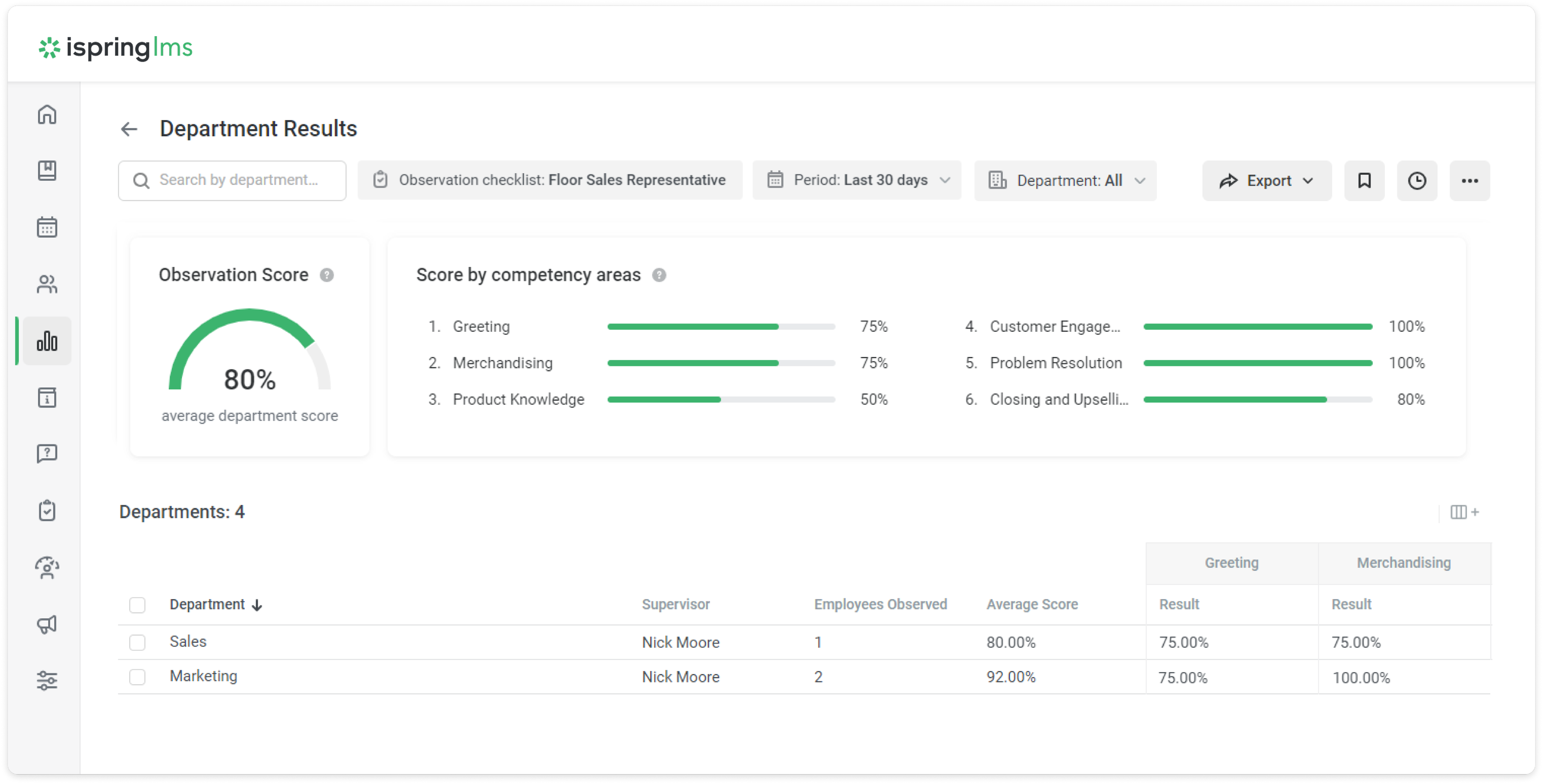Expand the Period: Last 30 days dropdown
This screenshot has width=1543, height=784.
pyautogui.click(x=857, y=180)
